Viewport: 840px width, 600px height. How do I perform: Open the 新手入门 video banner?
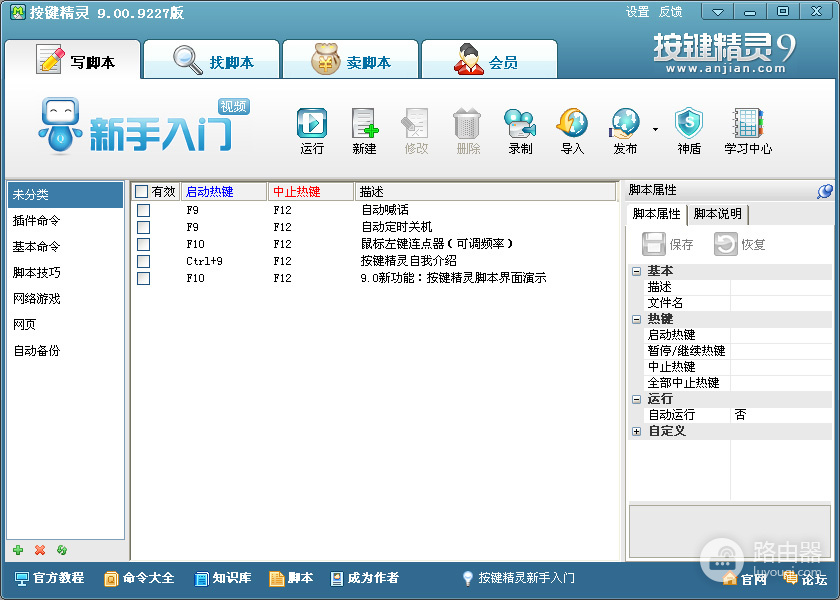[144, 126]
